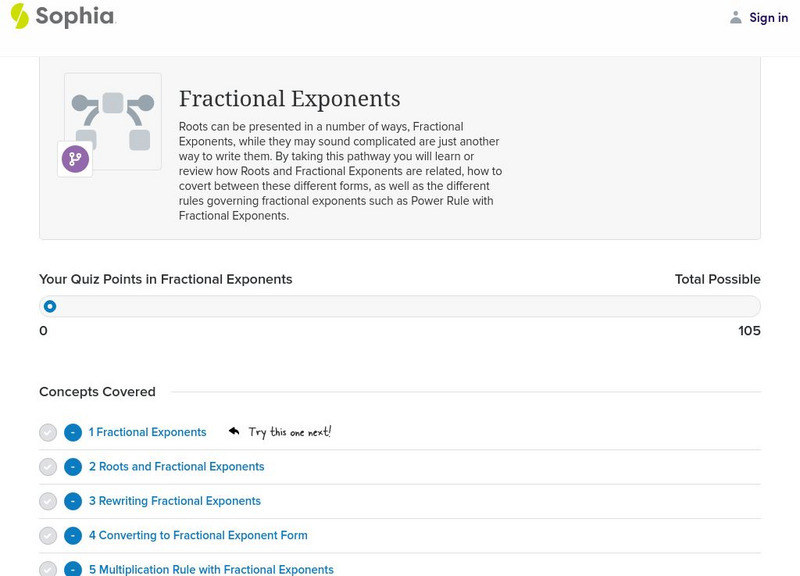Click the quiz points progress bar handle
The image size is (800, 576).
coord(50,307)
